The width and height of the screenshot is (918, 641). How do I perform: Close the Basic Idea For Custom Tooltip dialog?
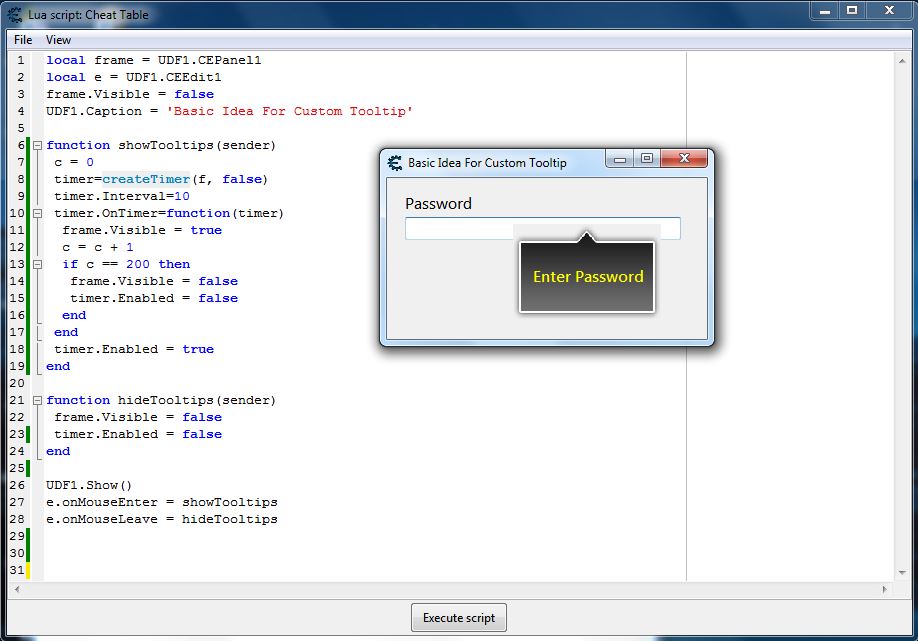[x=685, y=159]
